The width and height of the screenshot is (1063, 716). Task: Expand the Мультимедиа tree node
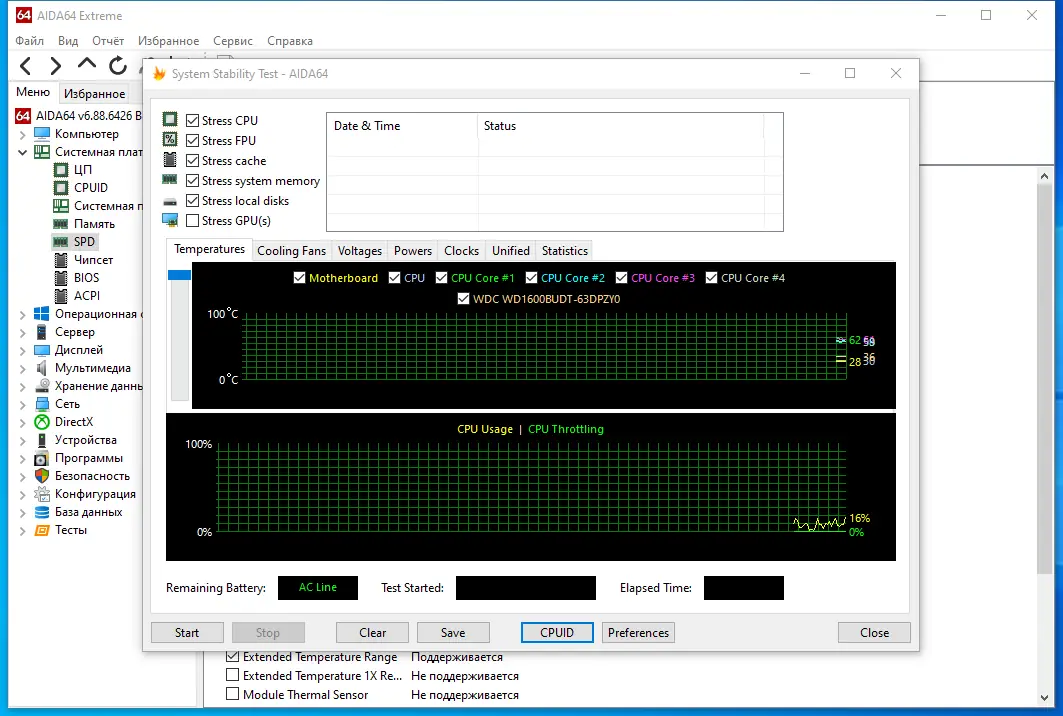pos(22,368)
